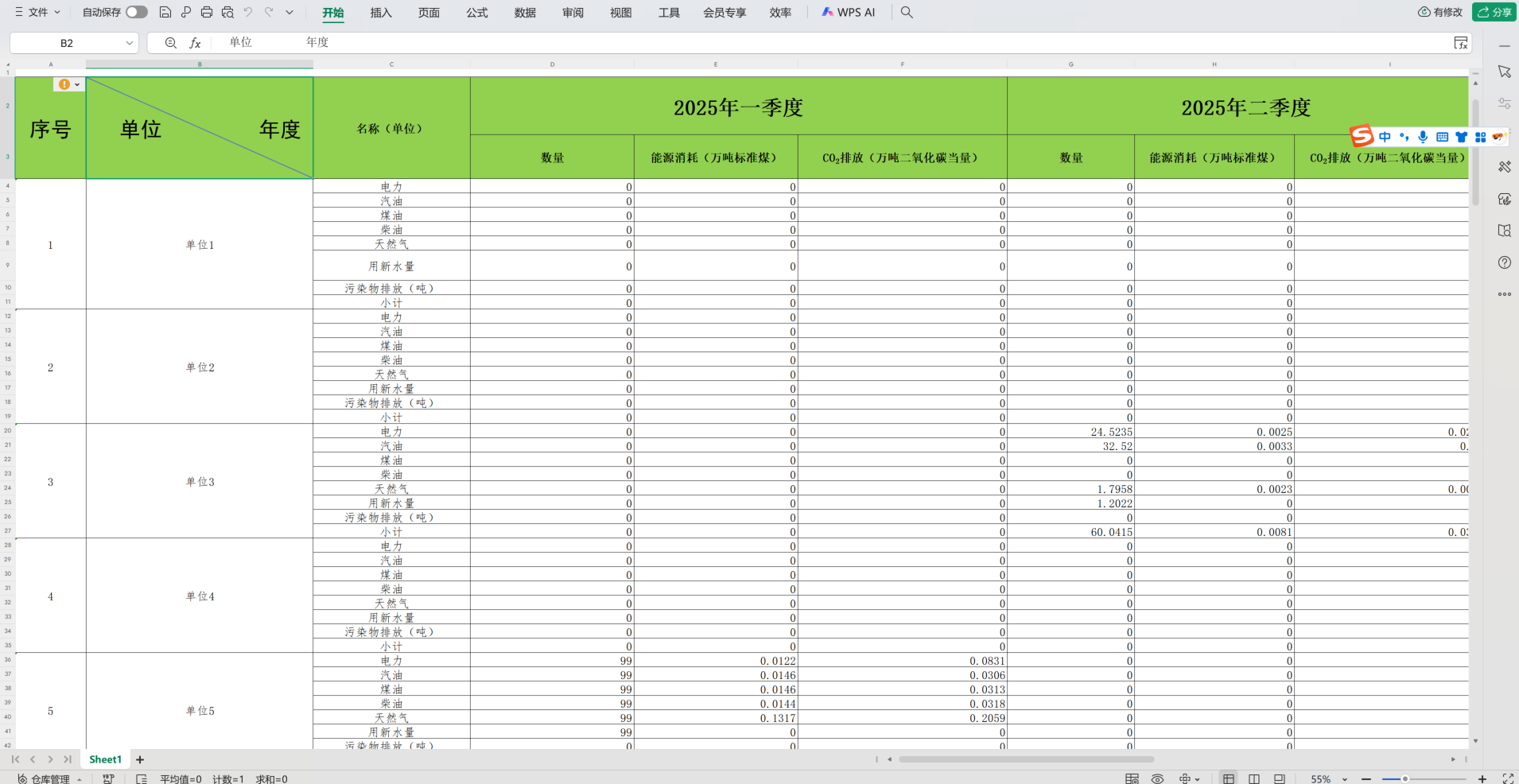1519x784 pixels.
Task: Click the selection arrow tool in right sidebar
Action: pyautogui.click(x=1505, y=72)
